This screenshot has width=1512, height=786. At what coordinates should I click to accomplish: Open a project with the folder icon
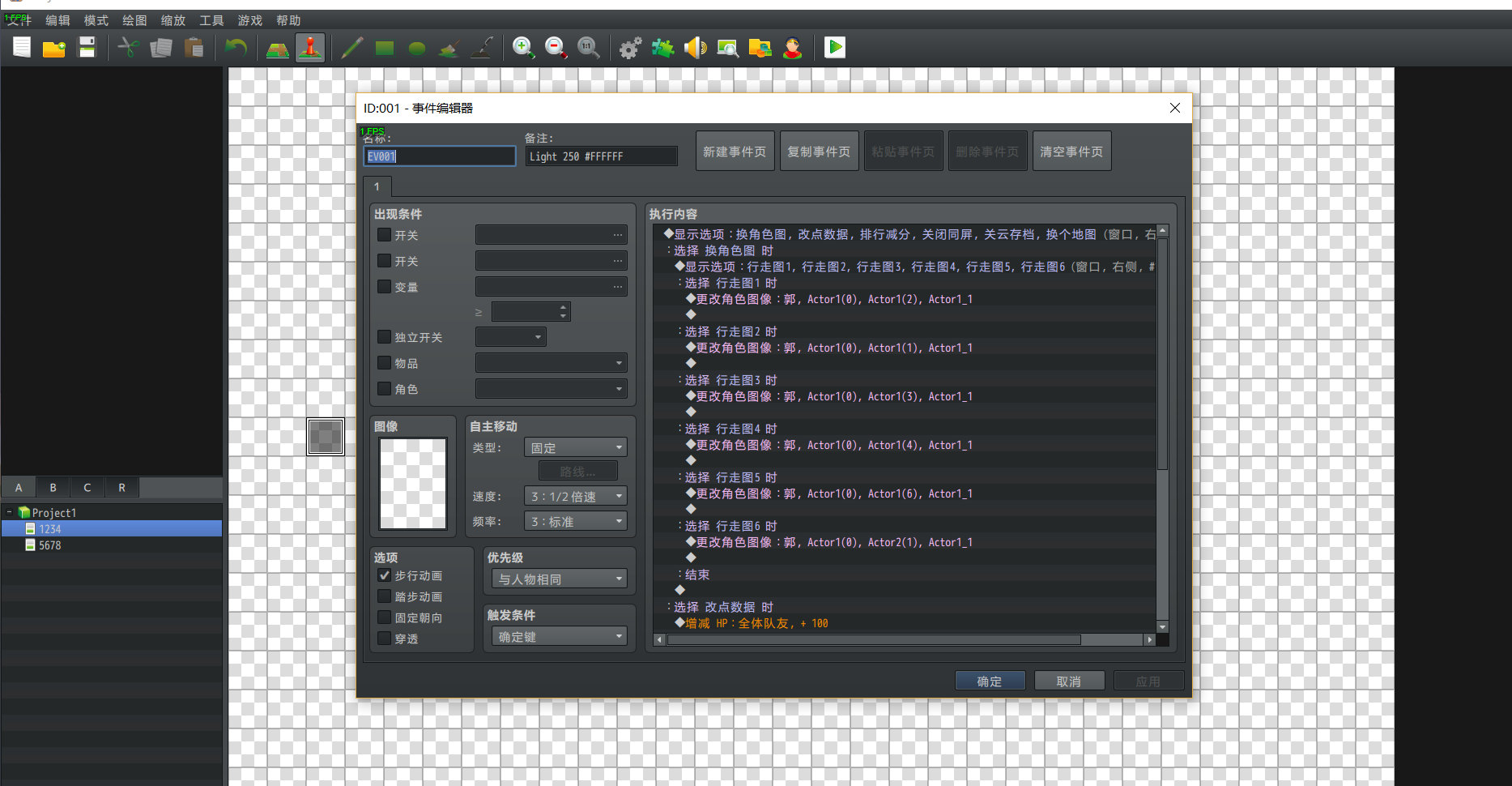(54, 48)
